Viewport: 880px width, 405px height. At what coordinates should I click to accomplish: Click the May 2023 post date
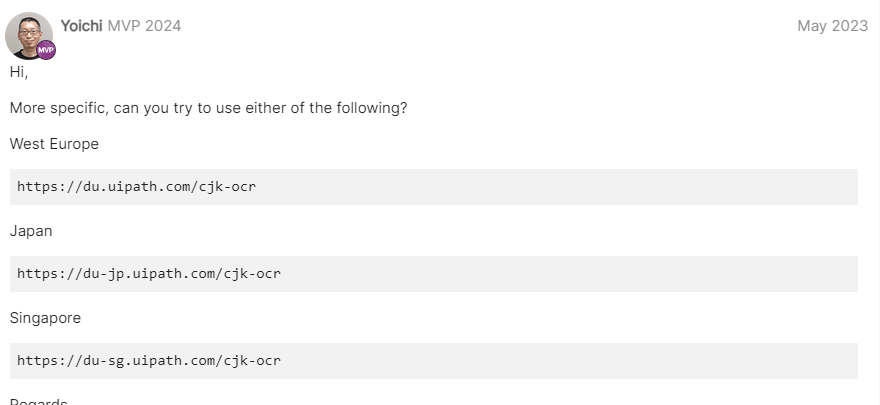click(832, 26)
